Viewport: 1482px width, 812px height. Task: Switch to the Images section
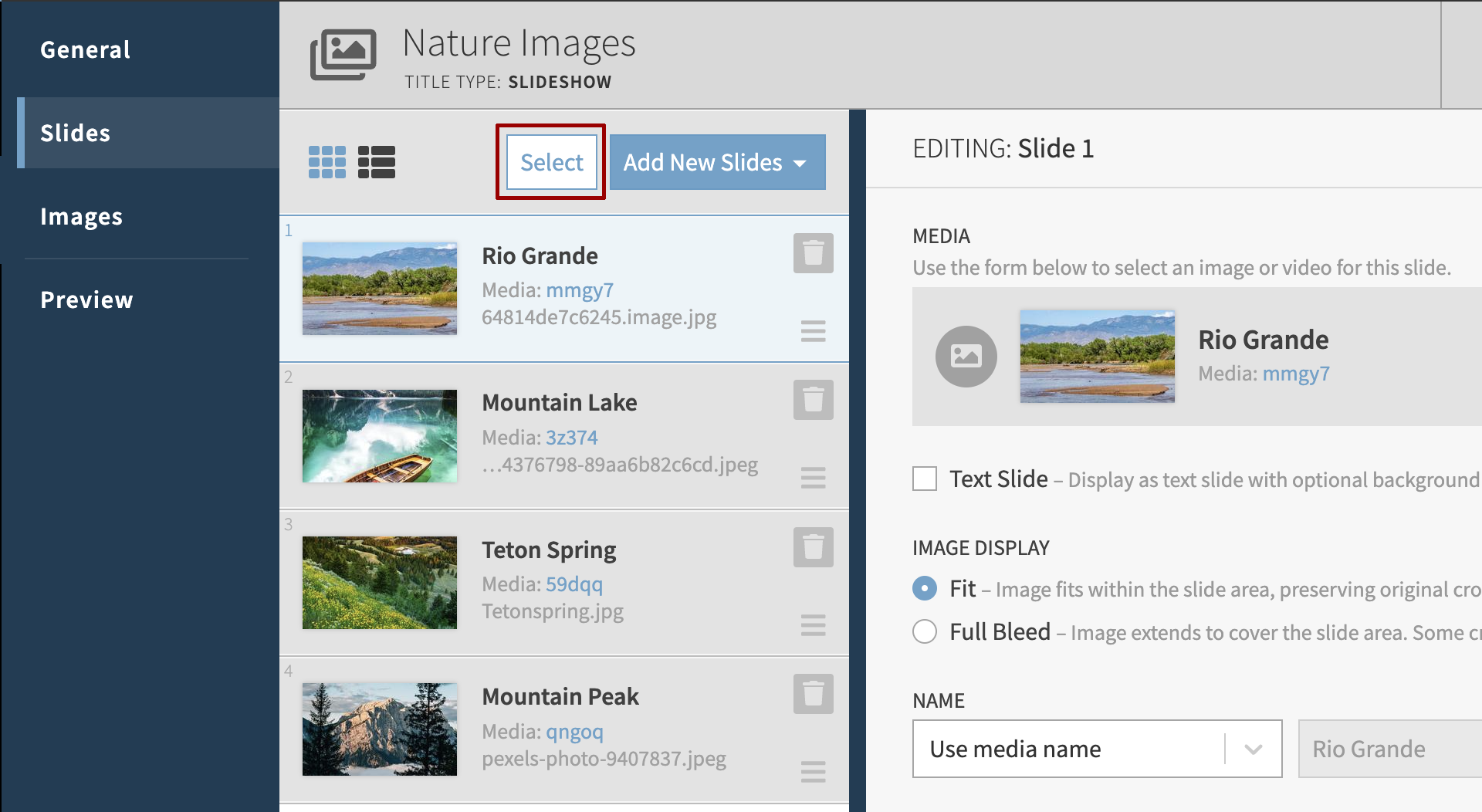tap(81, 217)
